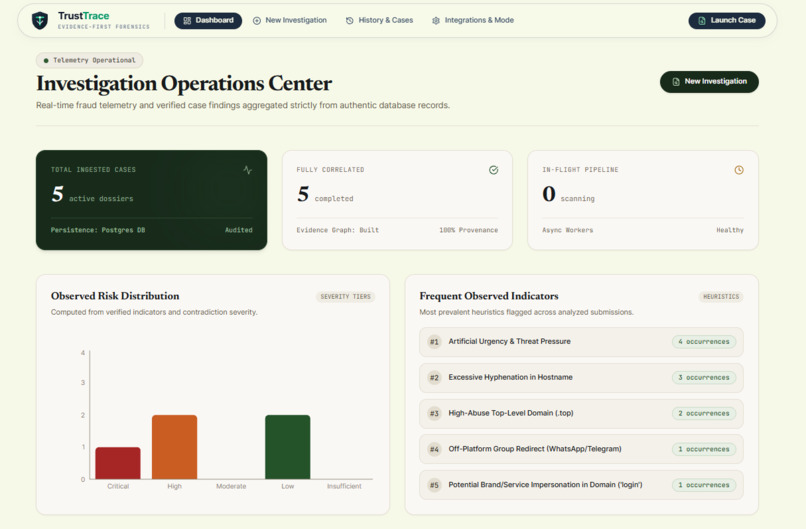Open the Dashboard tab

point(208,21)
